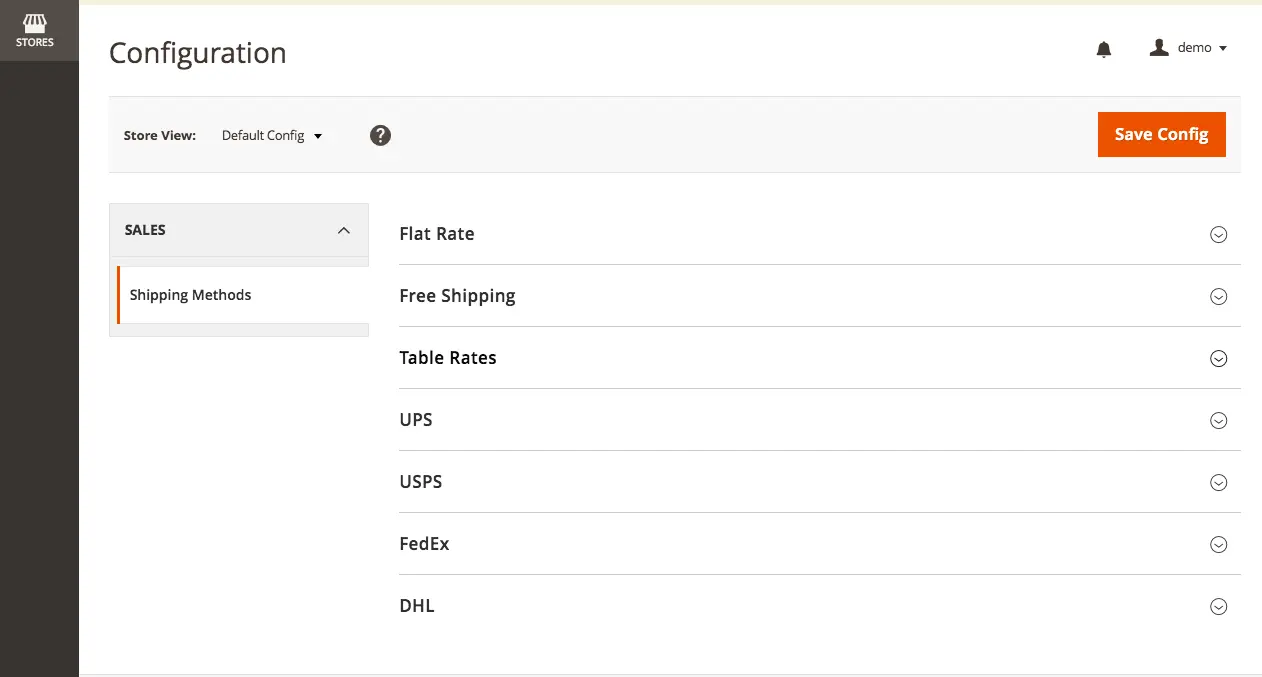
Task: Select Shipping Methods tab
Action: pos(242,295)
